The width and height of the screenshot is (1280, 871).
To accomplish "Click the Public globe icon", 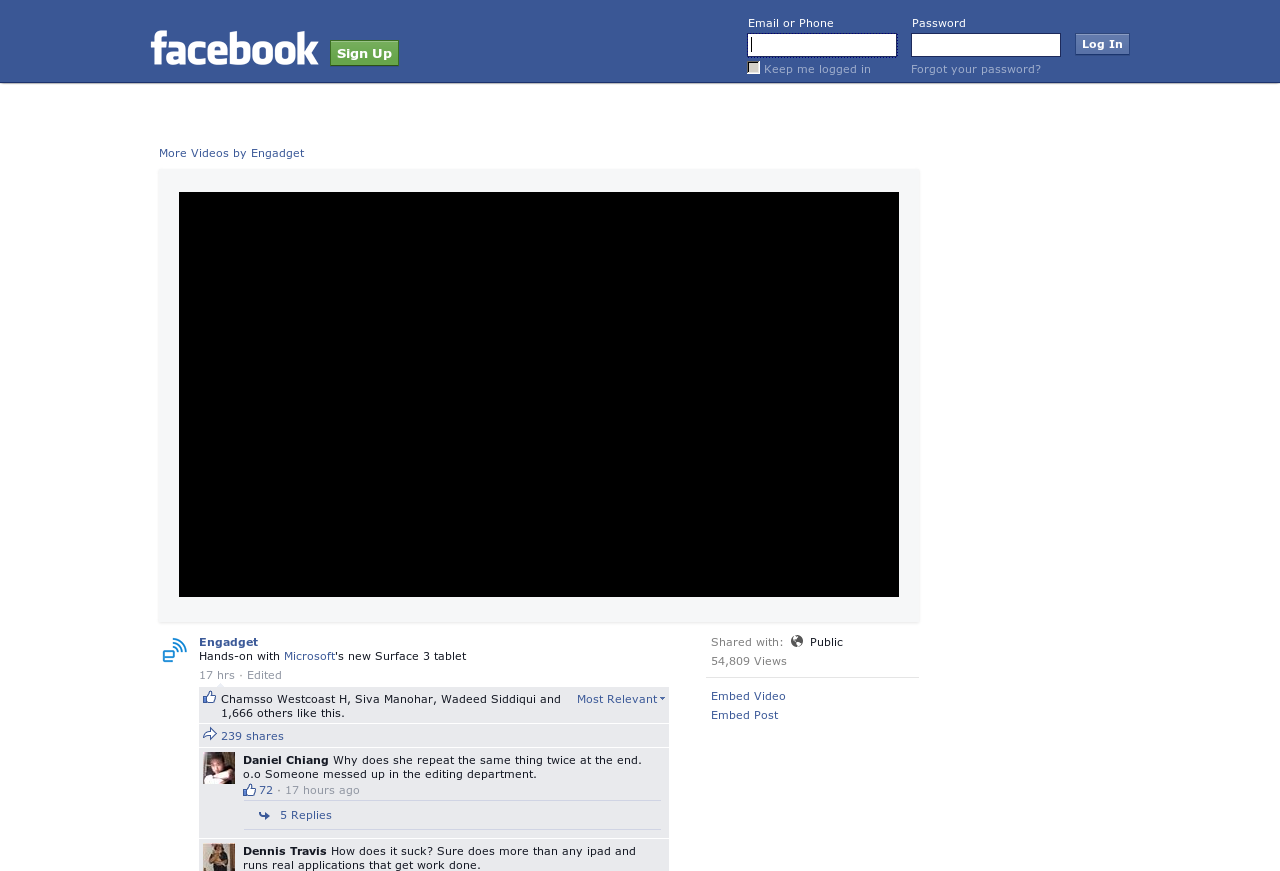I will click(x=797, y=641).
